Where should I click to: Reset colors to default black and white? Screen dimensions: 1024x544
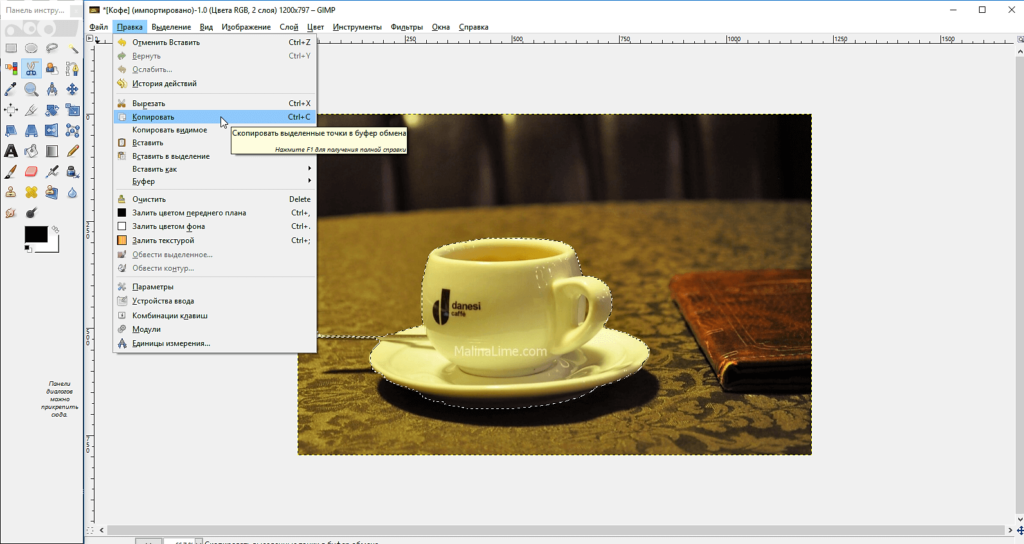pos(28,248)
